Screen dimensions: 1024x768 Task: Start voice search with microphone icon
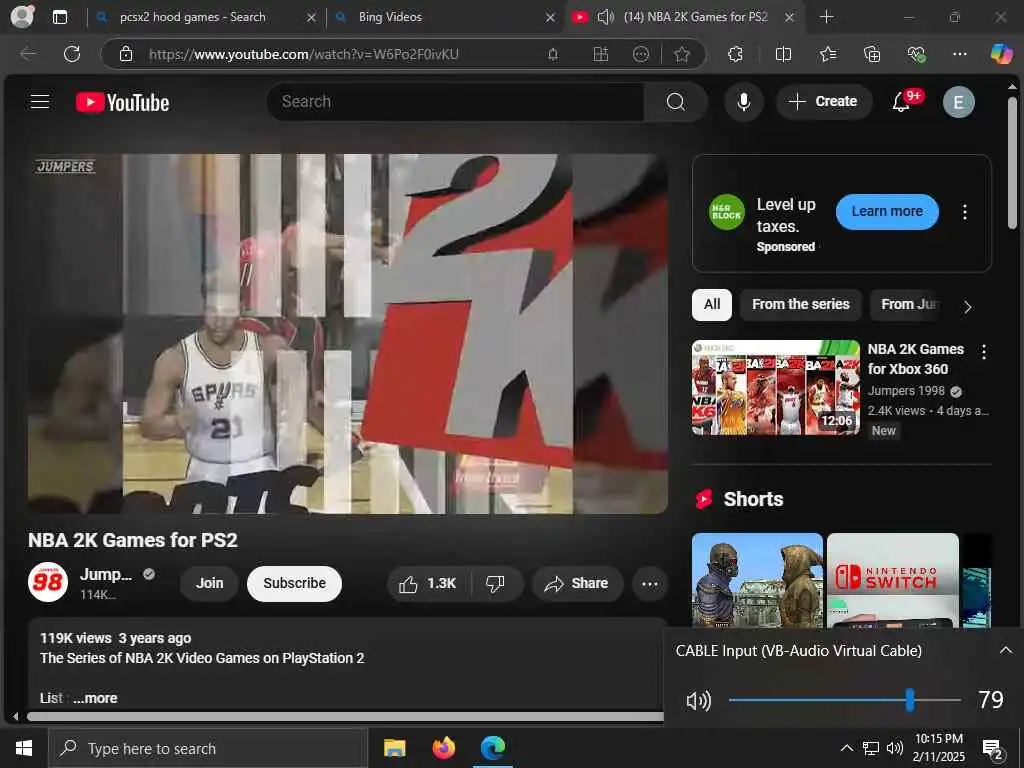pos(743,102)
